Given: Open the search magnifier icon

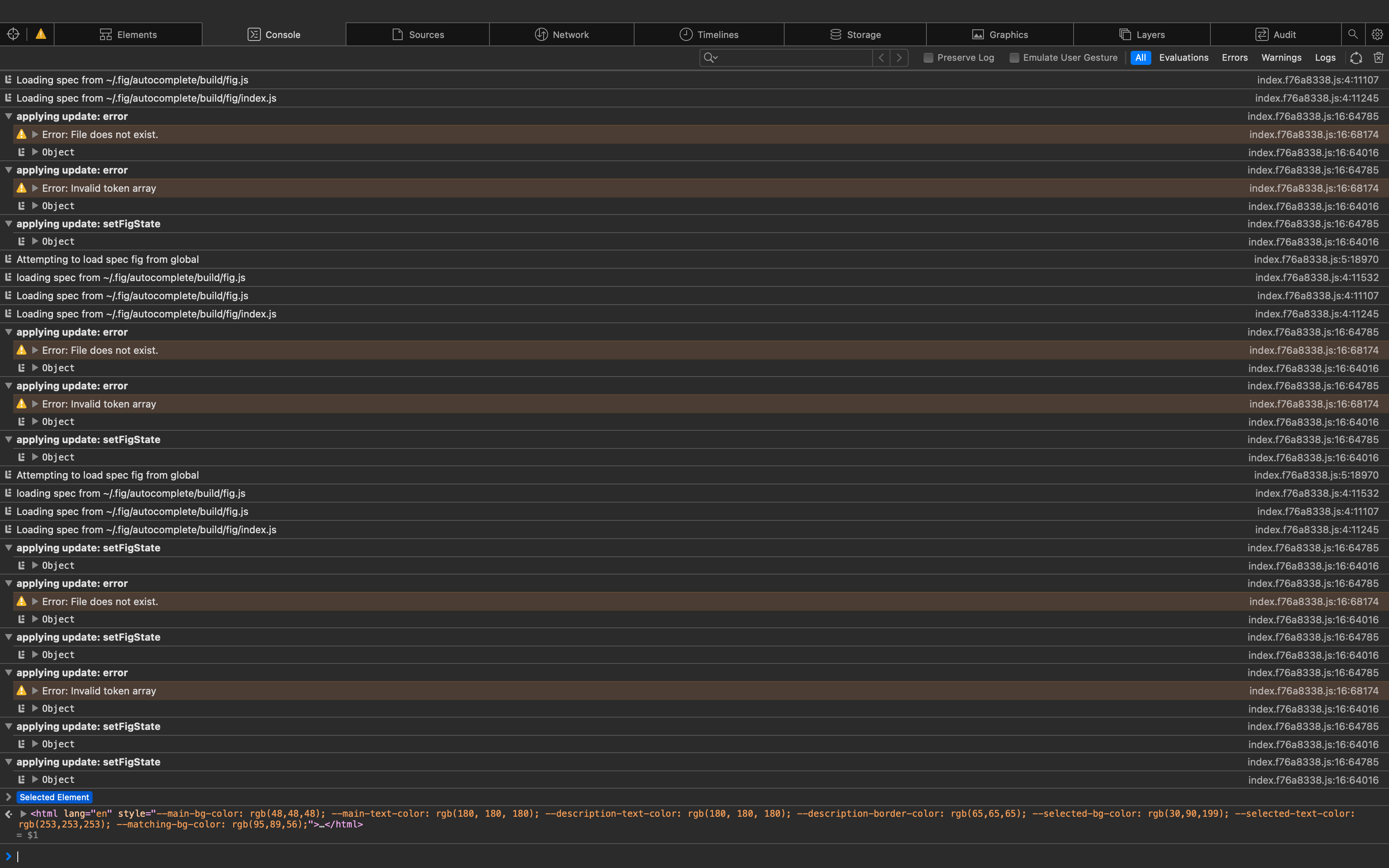Looking at the screenshot, I should [1353, 34].
